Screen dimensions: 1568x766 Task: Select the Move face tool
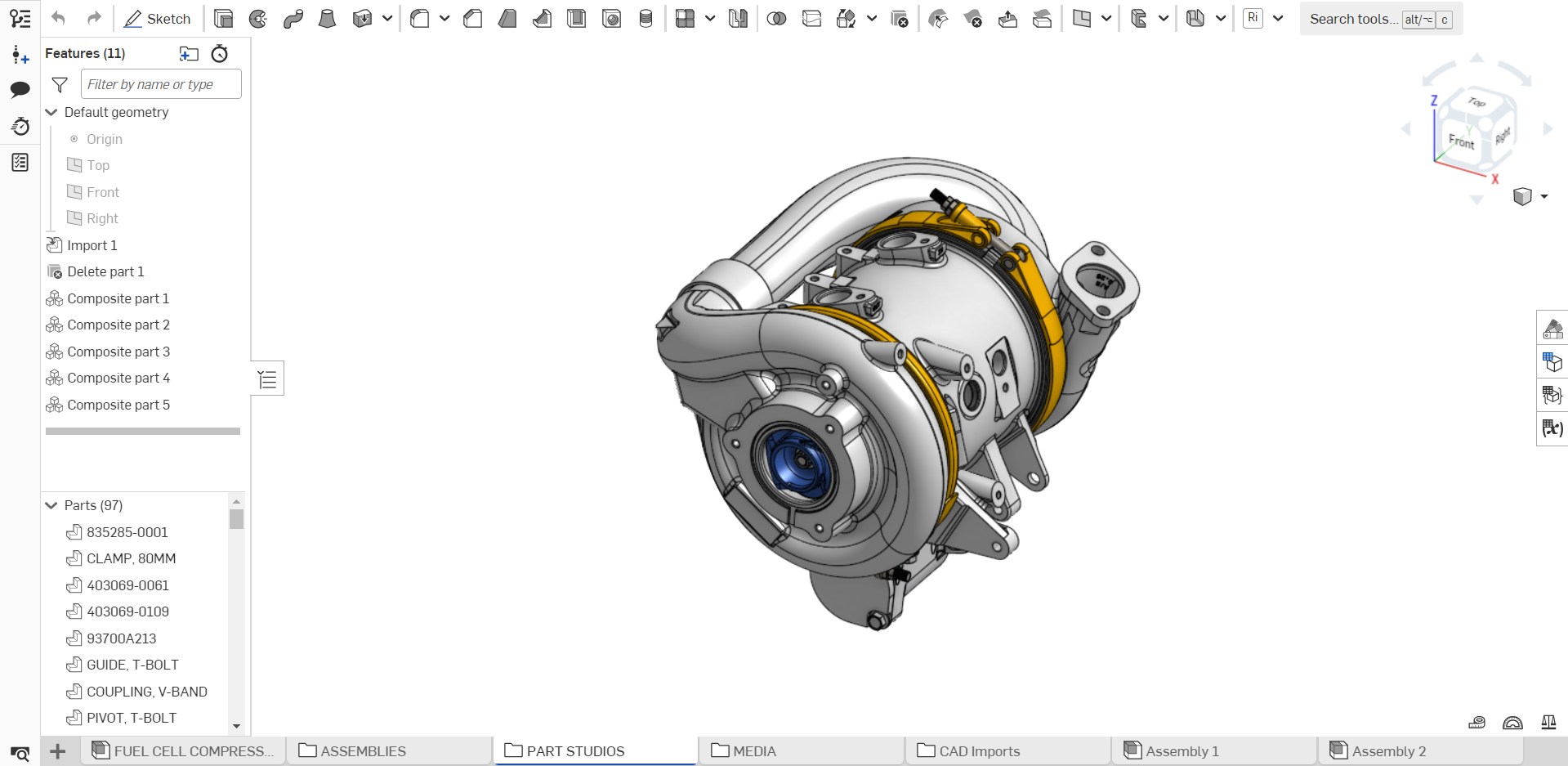(x=1007, y=19)
